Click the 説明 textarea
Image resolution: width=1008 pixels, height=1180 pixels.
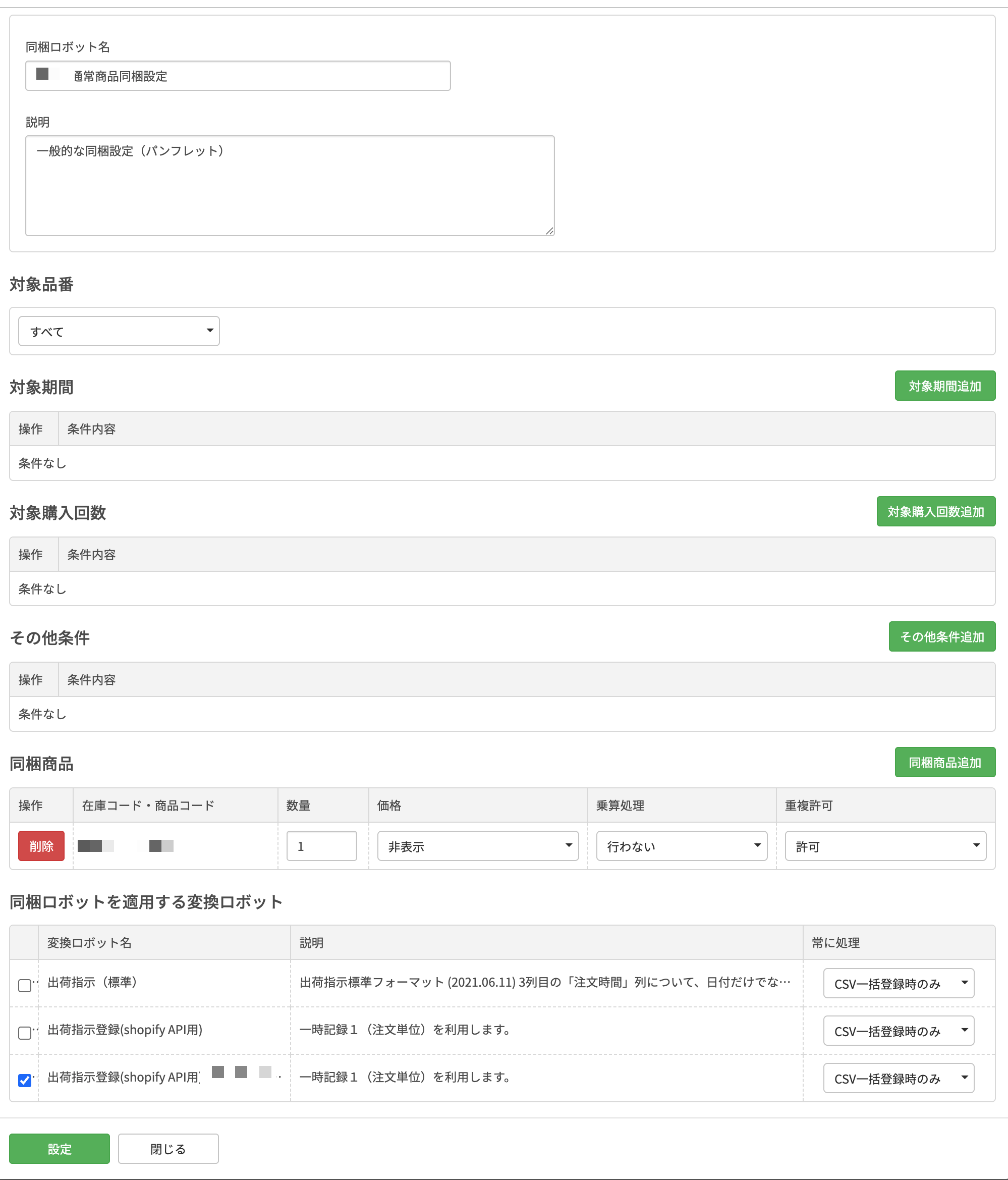tap(290, 186)
